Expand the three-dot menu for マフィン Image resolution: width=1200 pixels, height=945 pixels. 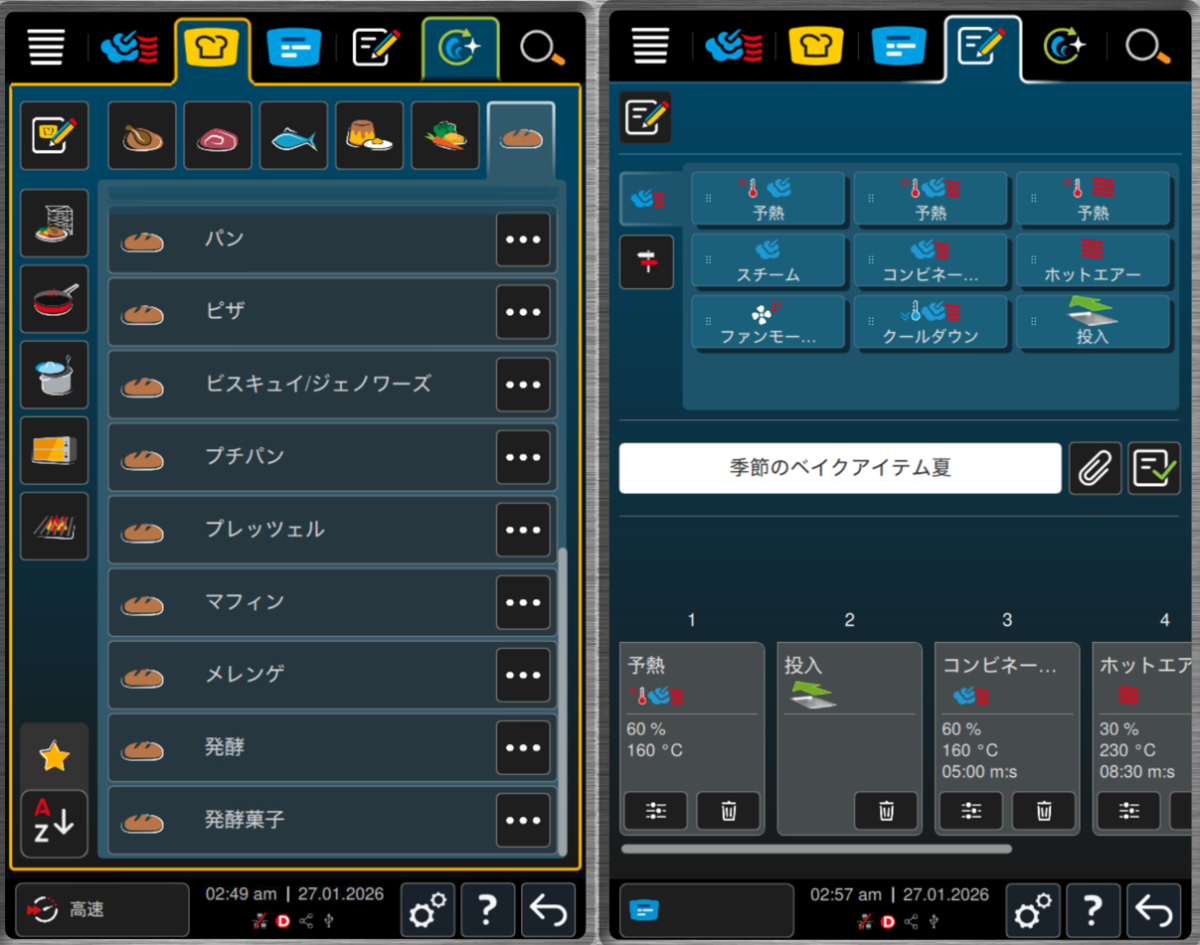523,602
